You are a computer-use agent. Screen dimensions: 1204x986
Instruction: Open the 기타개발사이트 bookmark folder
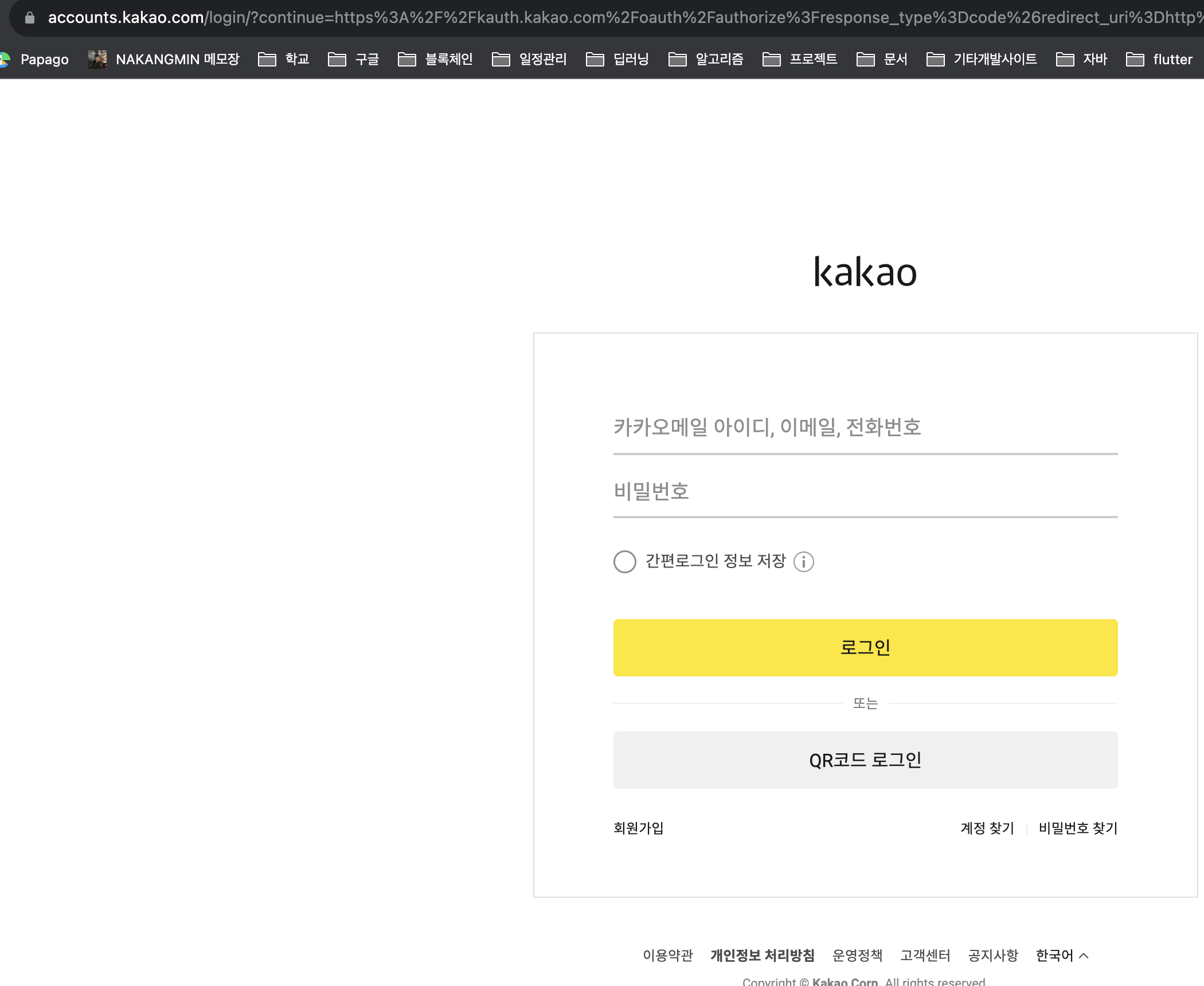(x=982, y=59)
